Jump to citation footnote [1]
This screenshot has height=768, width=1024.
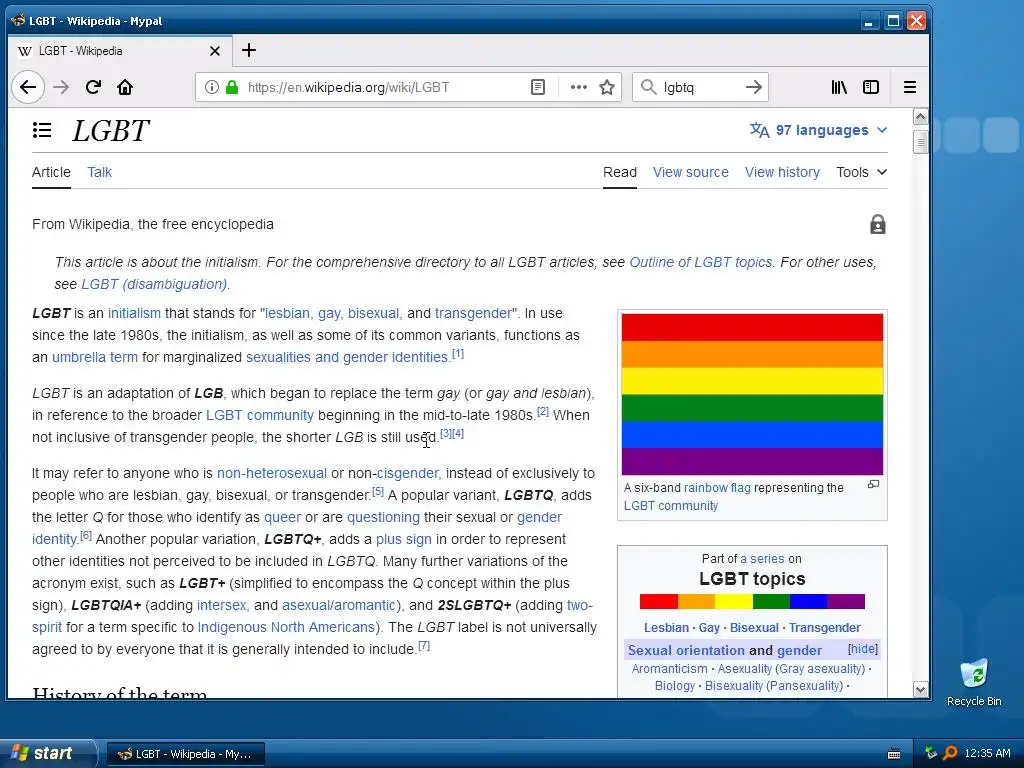[x=458, y=353]
